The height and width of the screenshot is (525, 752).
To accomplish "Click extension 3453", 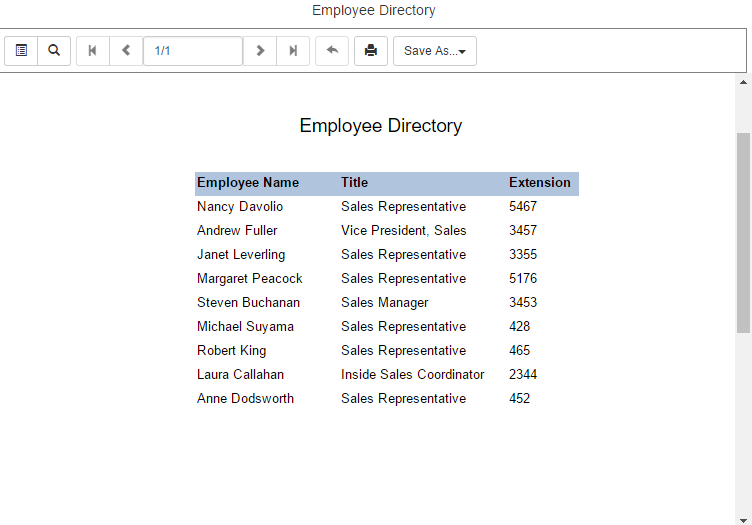I will 523,303.
